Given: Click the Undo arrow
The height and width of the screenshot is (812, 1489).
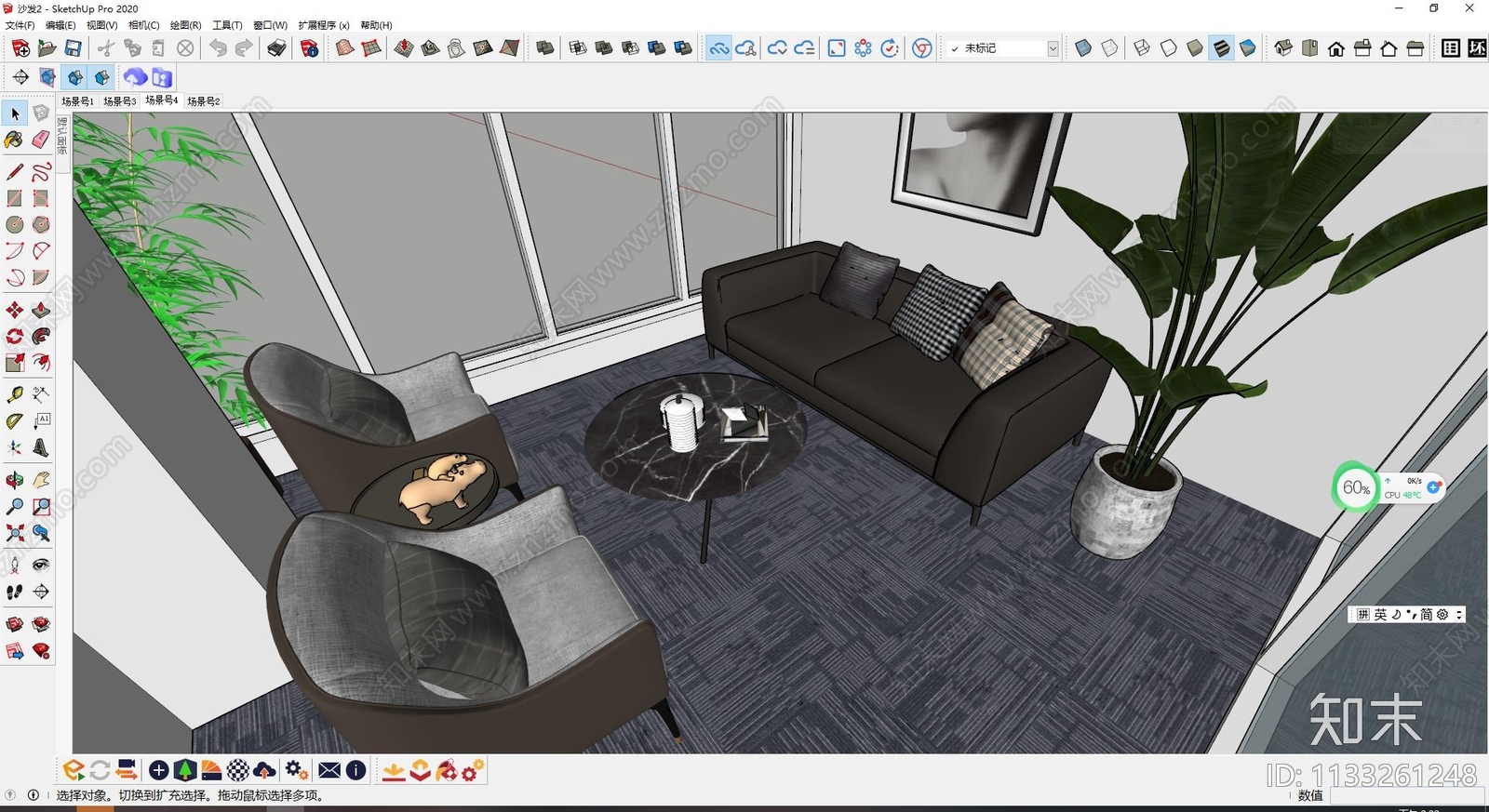Looking at the screenshot, I should 218,47.
